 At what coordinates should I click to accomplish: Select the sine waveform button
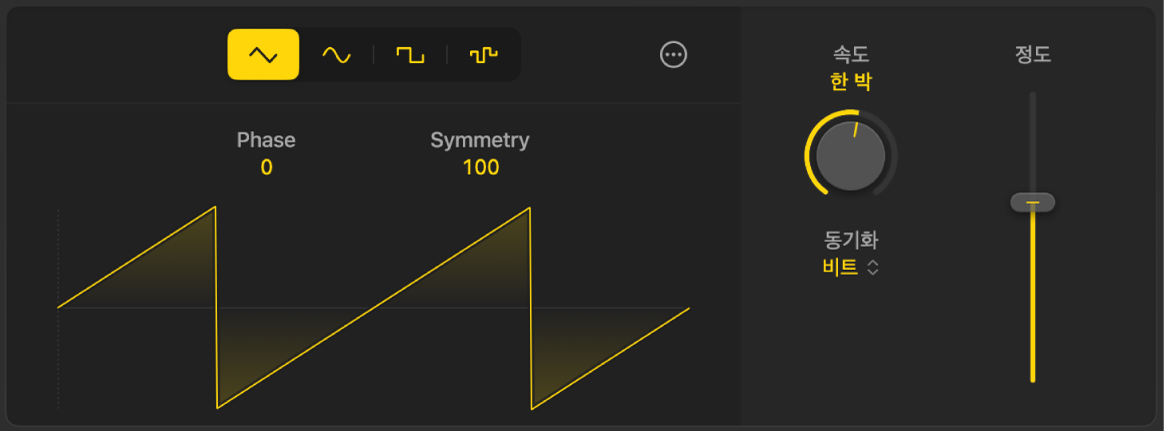pyautogui.click(x=336, y=55)
